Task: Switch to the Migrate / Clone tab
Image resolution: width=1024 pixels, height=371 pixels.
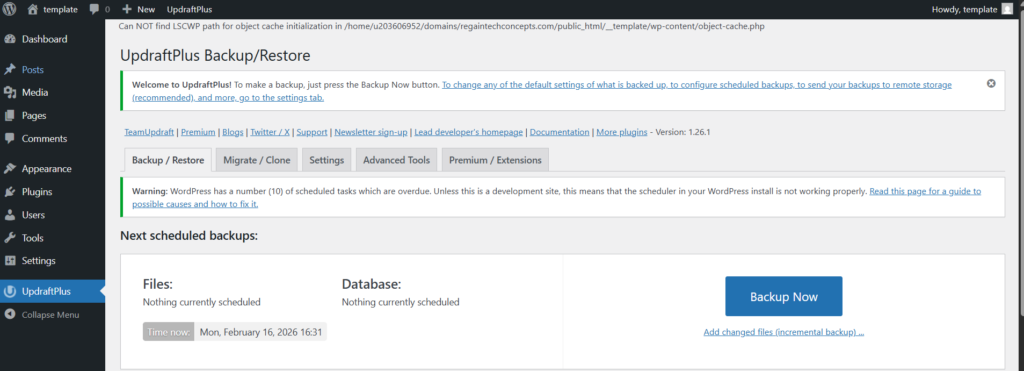Action: pyautogui.click(x=257, y=160)
